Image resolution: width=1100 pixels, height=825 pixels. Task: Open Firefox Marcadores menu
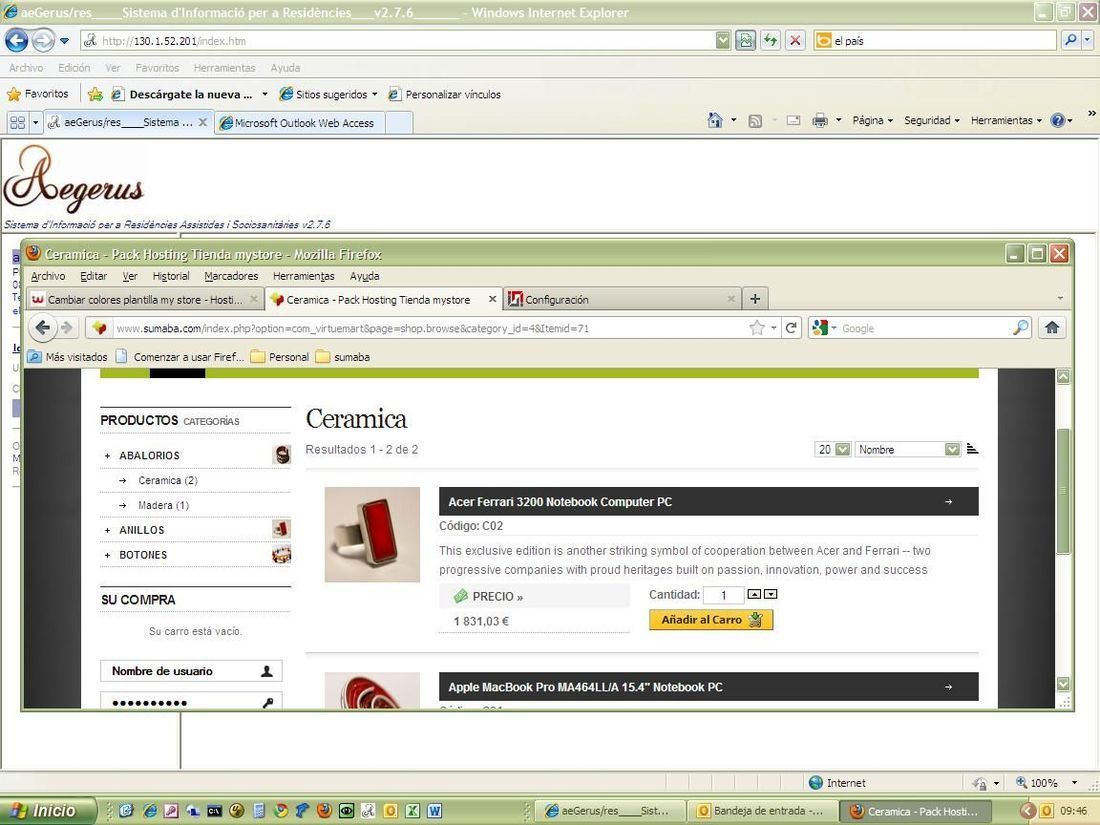(x=231, y=276)
